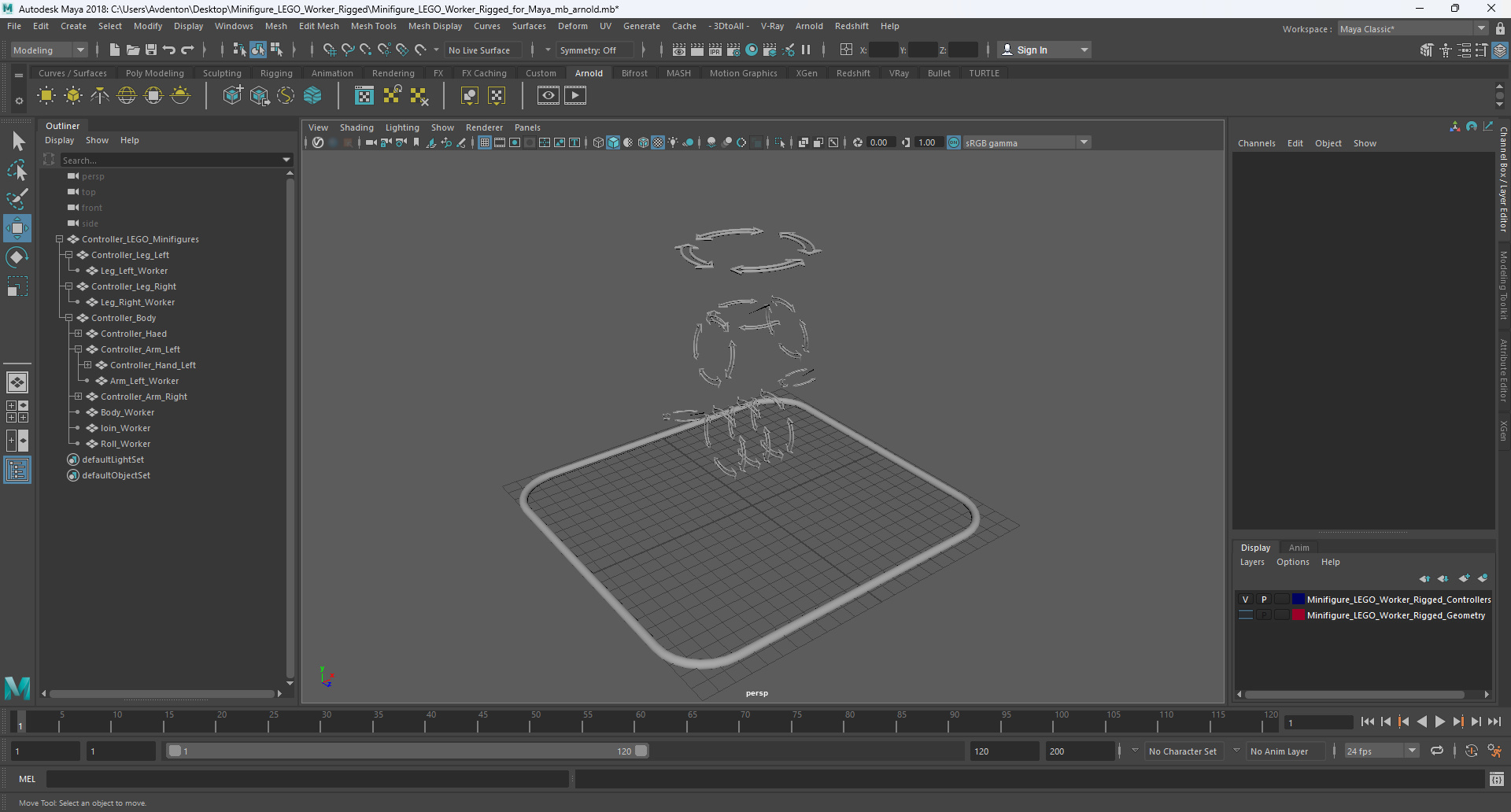Start Arnold render play icon
The width and height of the screenshot is (1511, 812).
(575, 96)
